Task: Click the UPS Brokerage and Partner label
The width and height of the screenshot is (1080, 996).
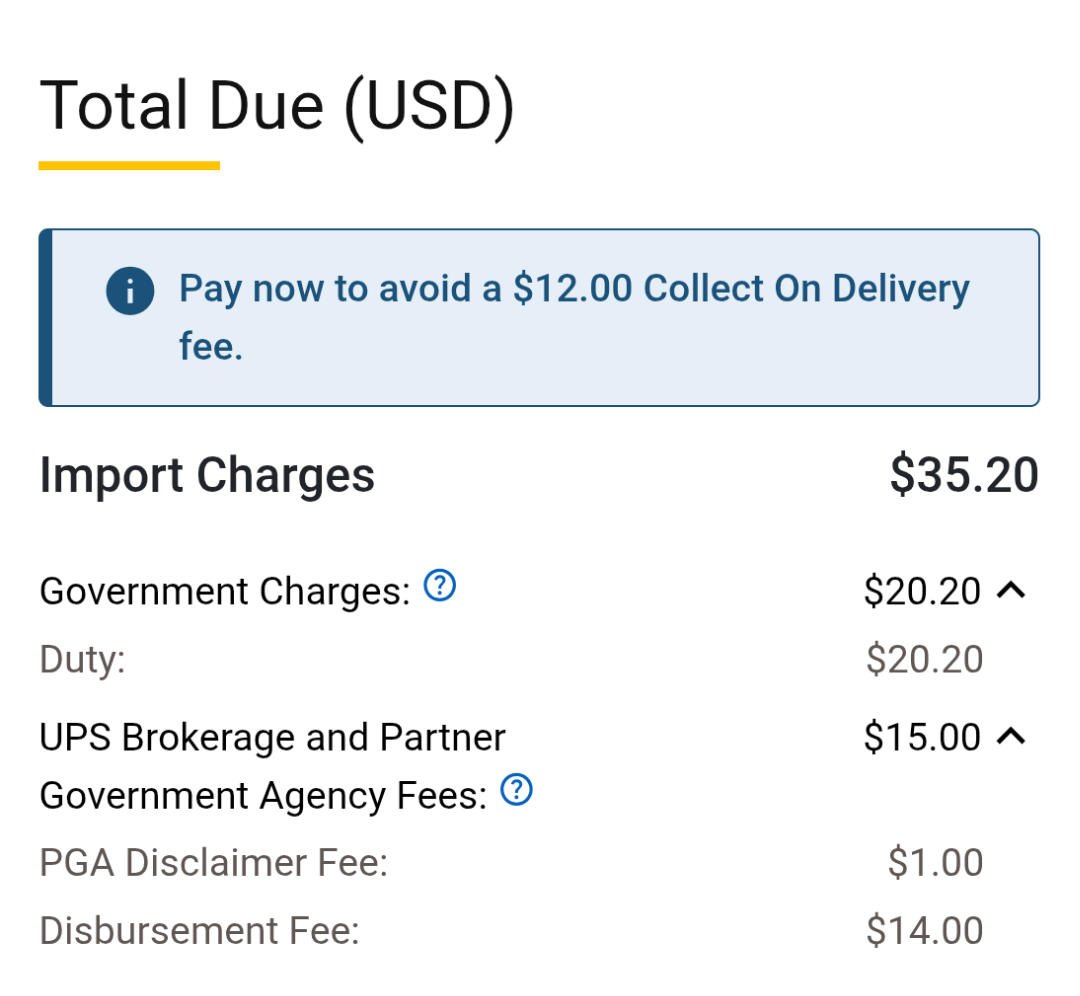Action: [x=272, y=738]
